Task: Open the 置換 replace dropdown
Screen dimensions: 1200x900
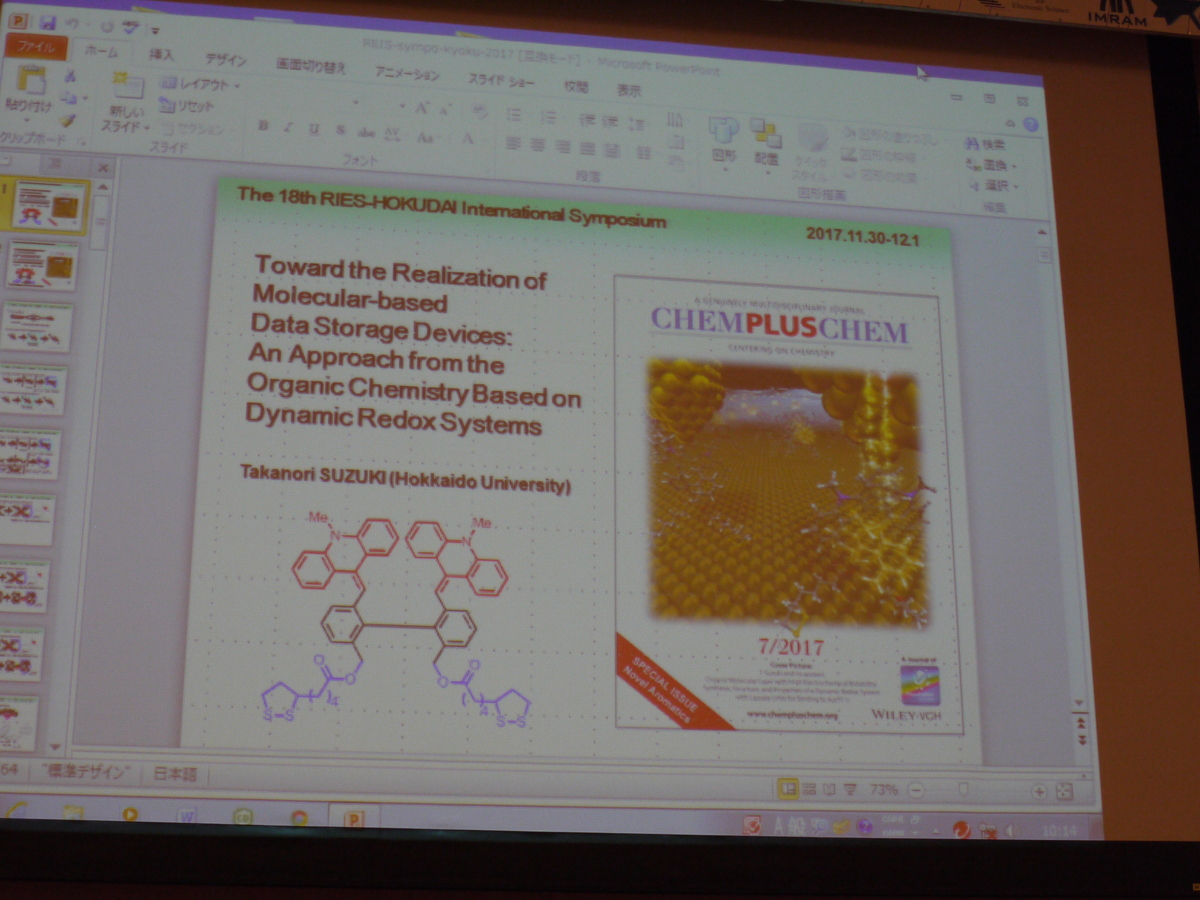Action: coord(990,165)
